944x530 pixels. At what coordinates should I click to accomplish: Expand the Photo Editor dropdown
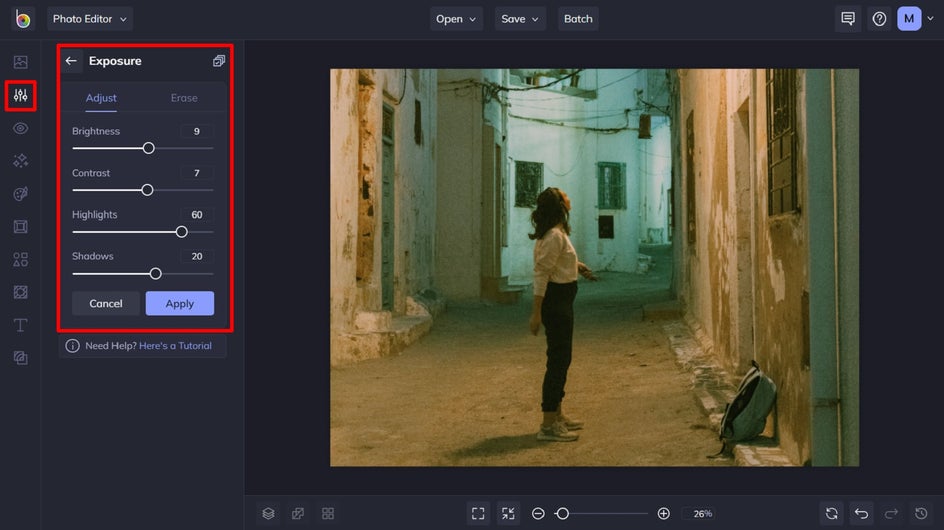point(90,19)
